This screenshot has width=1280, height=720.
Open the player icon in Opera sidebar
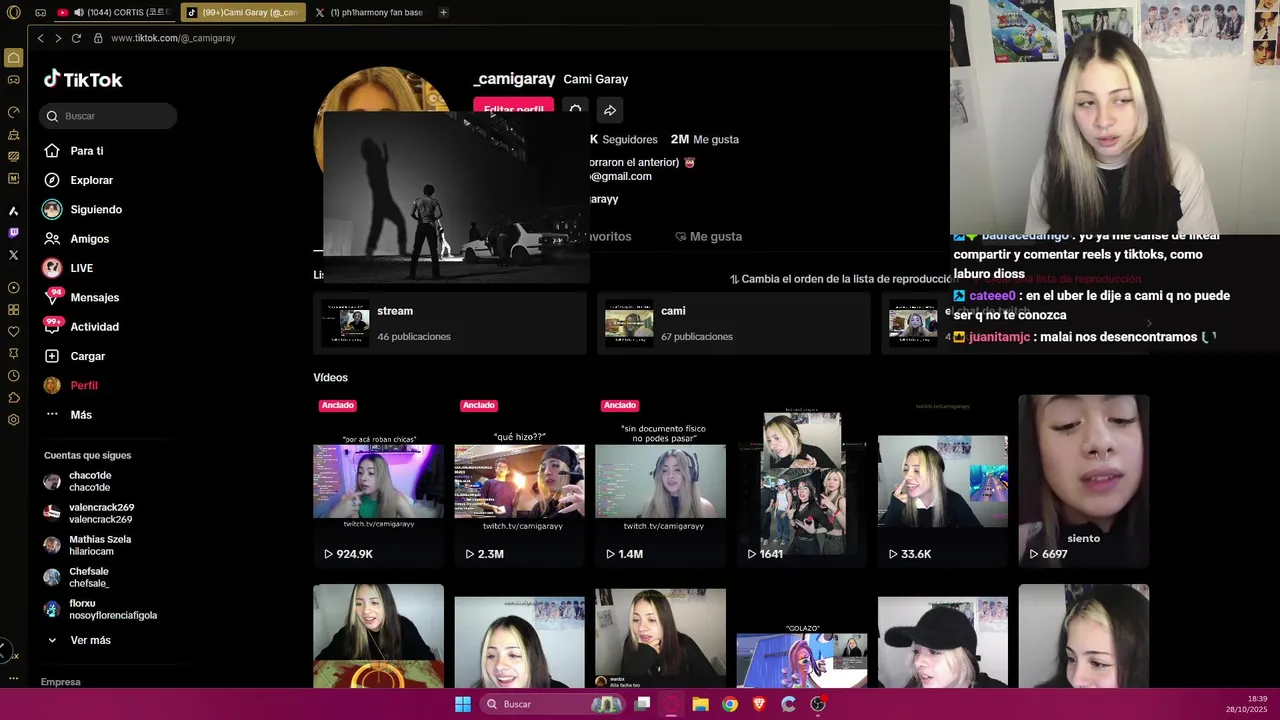click(x=13, y=288)
